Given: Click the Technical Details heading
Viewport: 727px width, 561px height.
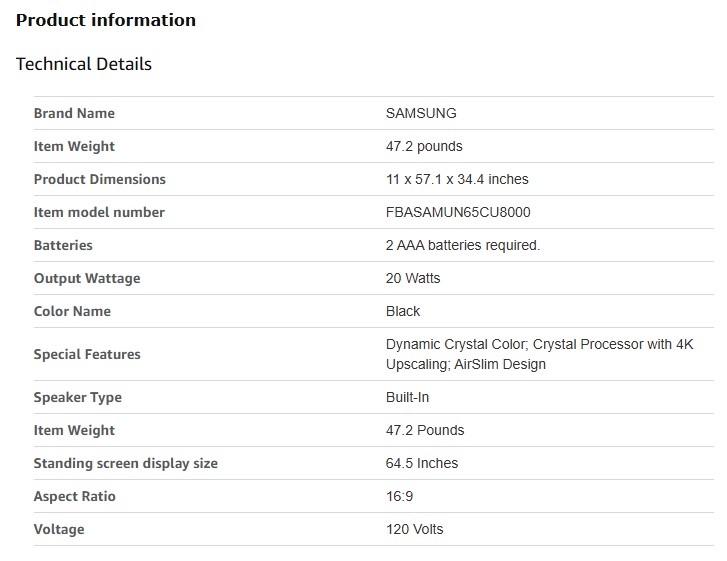Looking at the screenshot, I should pyautogui.click(x=84, y=64).
